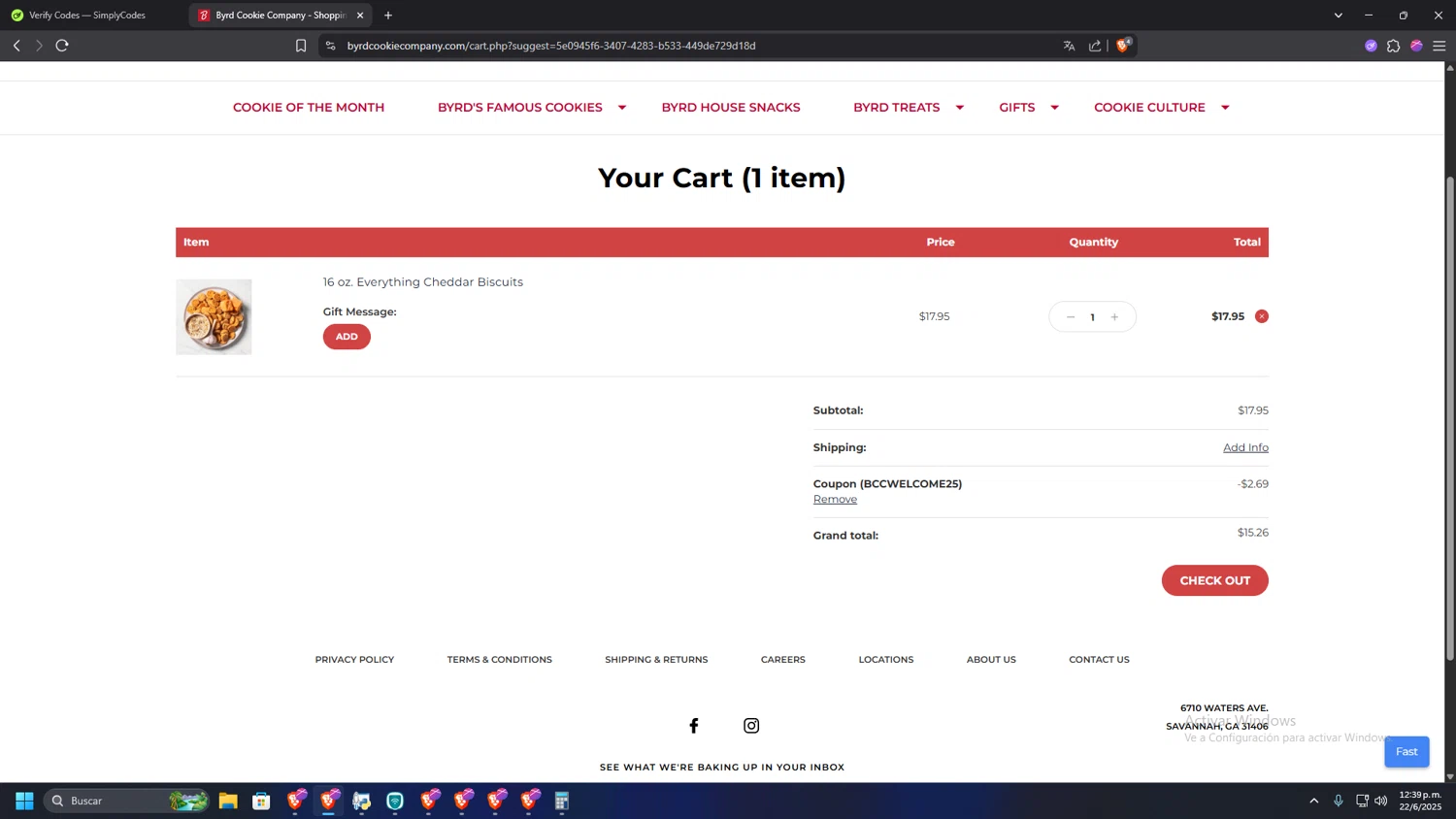Increase quantity with plus button

pos(1114,317)
